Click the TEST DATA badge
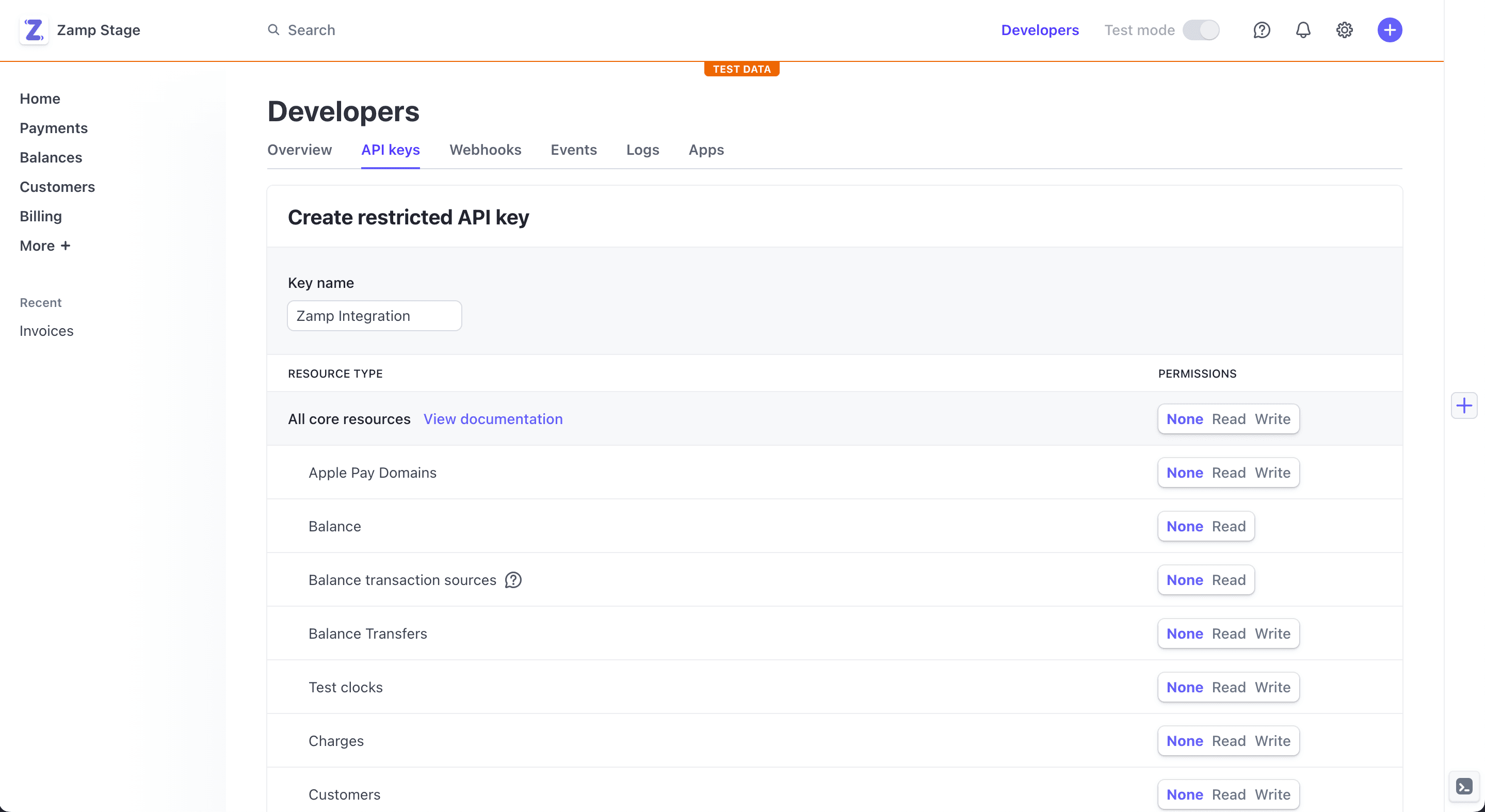Viewport: 1485px width, 812px height. click(741, 69)
